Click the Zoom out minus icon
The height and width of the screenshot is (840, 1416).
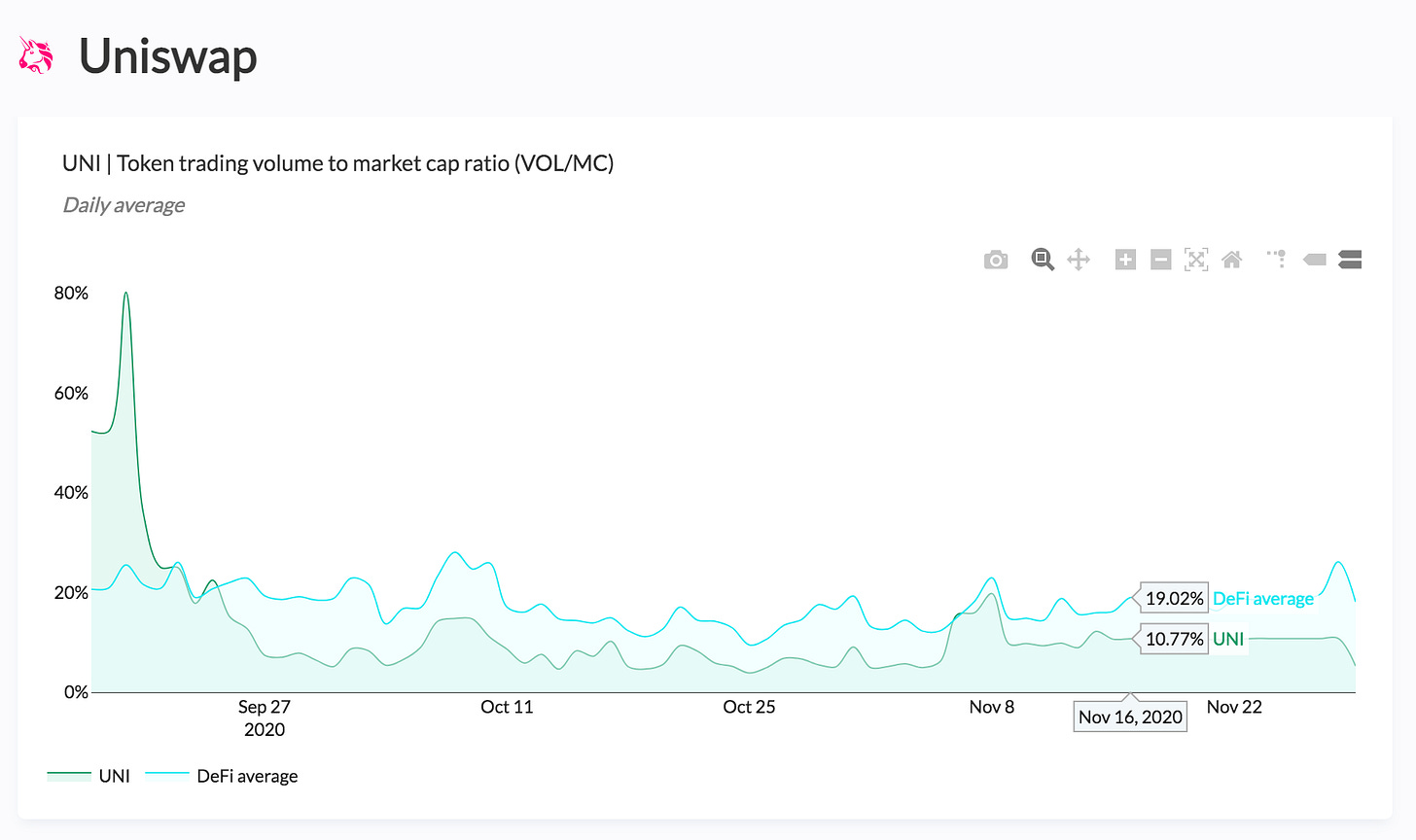click(1160, 260)
